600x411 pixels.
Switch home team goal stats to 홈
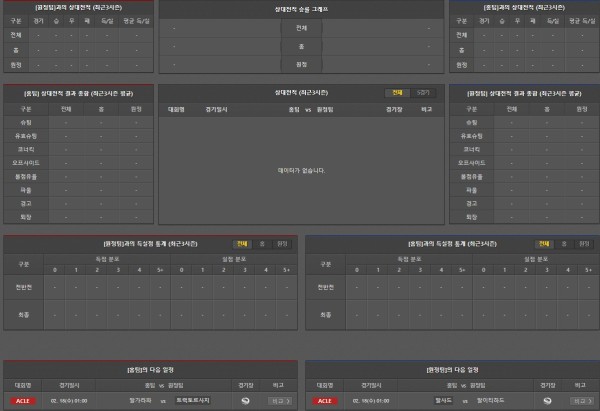click(262, 243)
